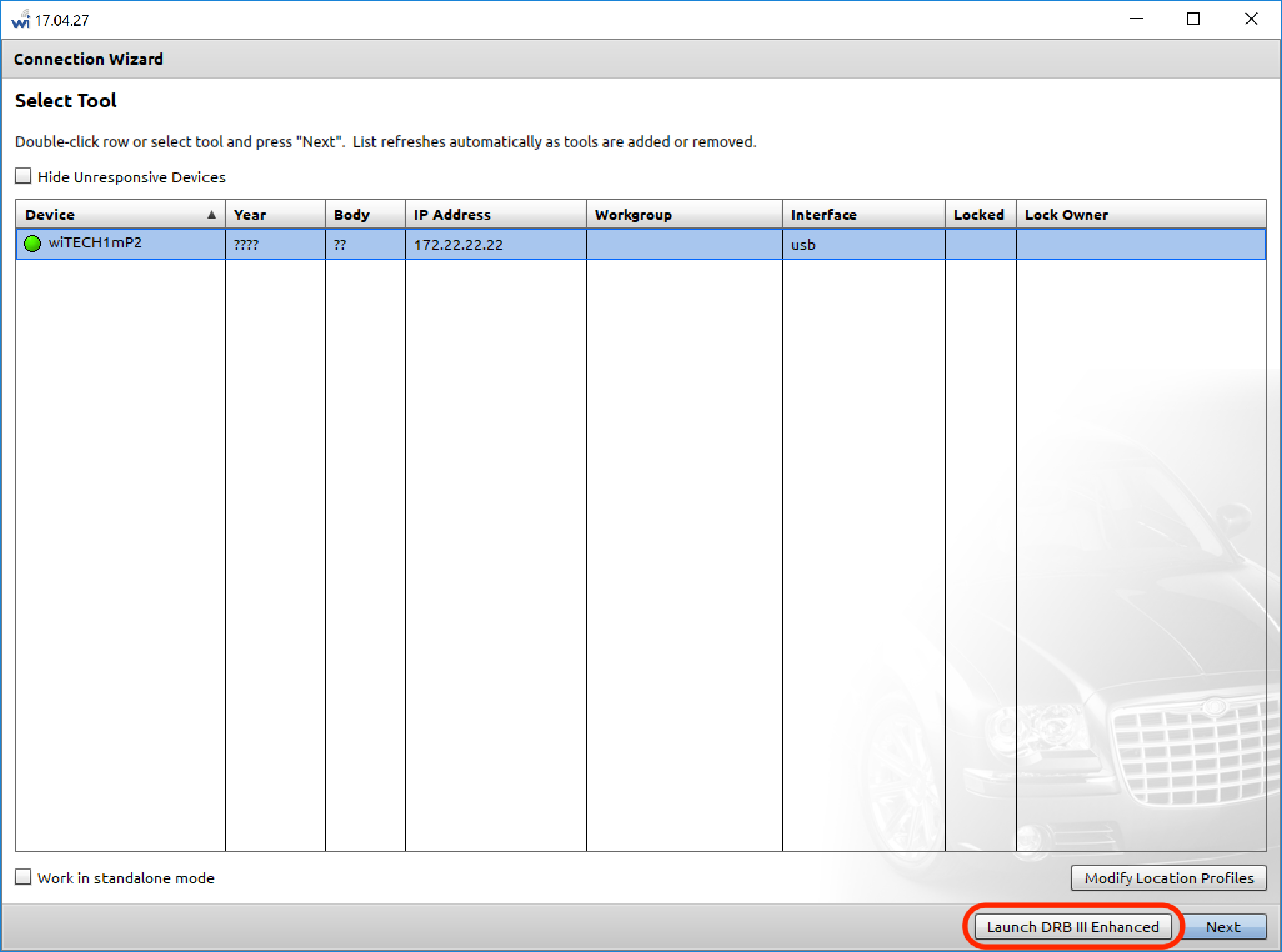Image resolution: width=1282 pixels, height=952 pixels.
Task: Sort by the Body column header
Action: tap(365, 214)
